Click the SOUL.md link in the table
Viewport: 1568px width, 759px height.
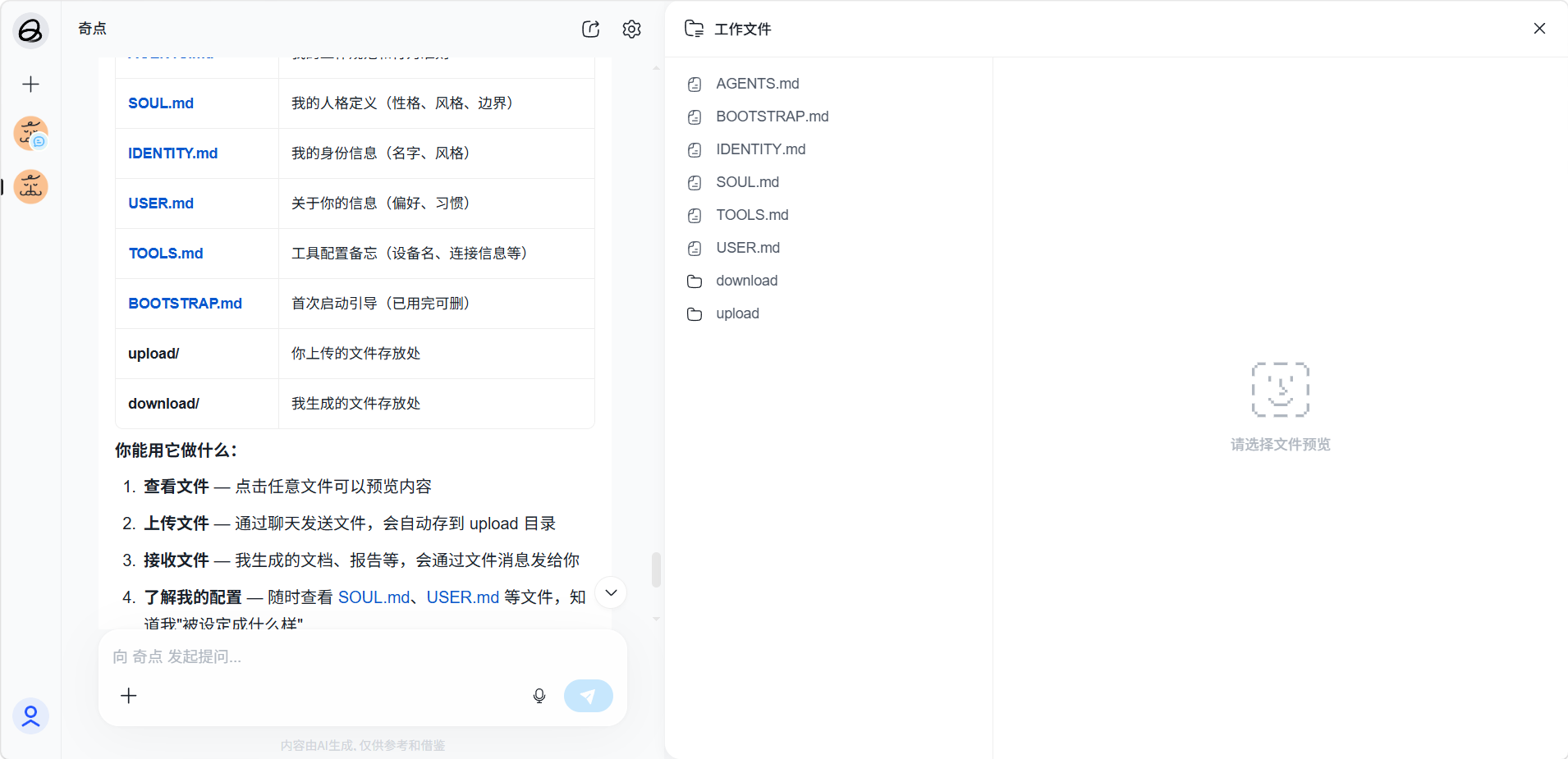[x=161, y=103]
